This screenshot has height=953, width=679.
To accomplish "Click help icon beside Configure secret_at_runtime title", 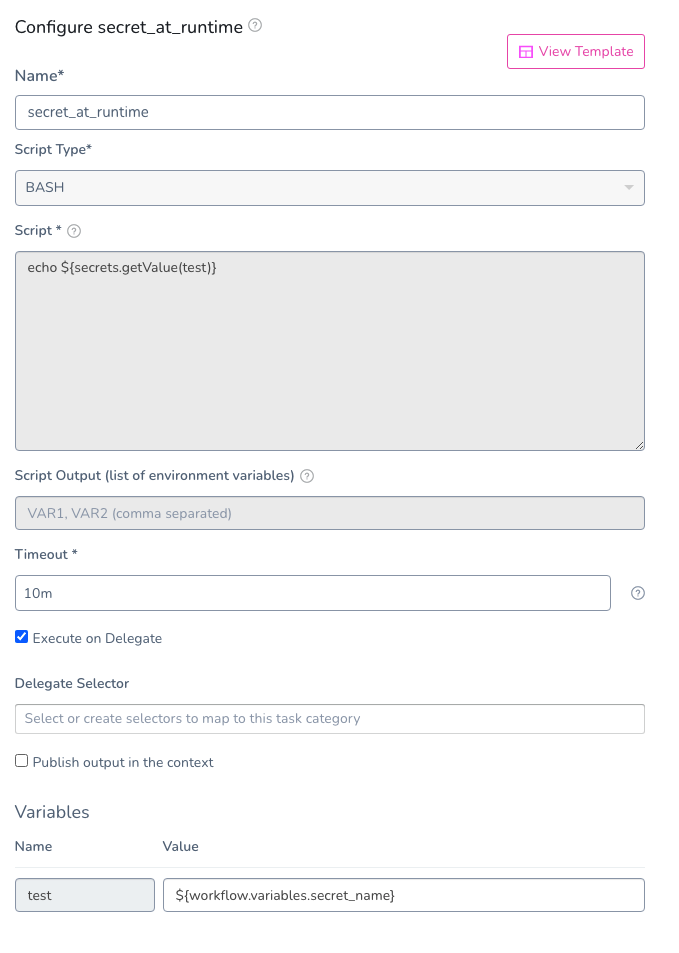I will point(255,26).
